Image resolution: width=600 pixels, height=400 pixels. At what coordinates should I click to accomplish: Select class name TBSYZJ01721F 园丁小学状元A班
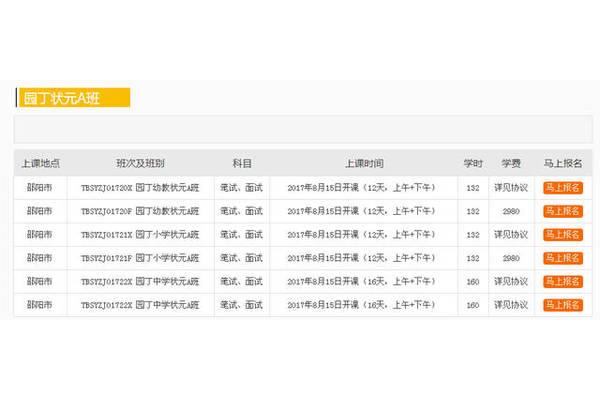140,258
